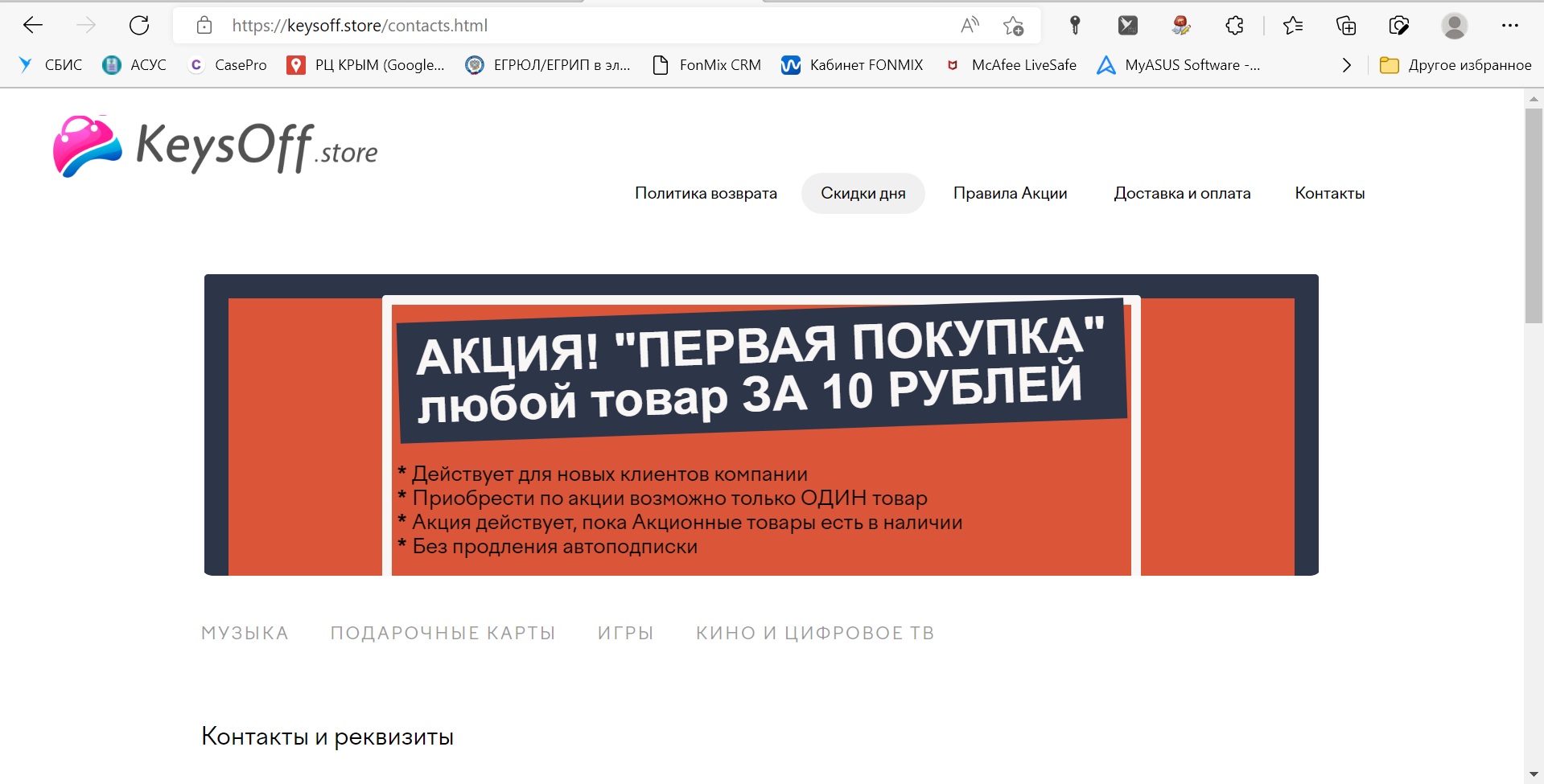Click the Первая покупка promo banner
Viewport: 1544px width, 784px height.
point(761,425)
